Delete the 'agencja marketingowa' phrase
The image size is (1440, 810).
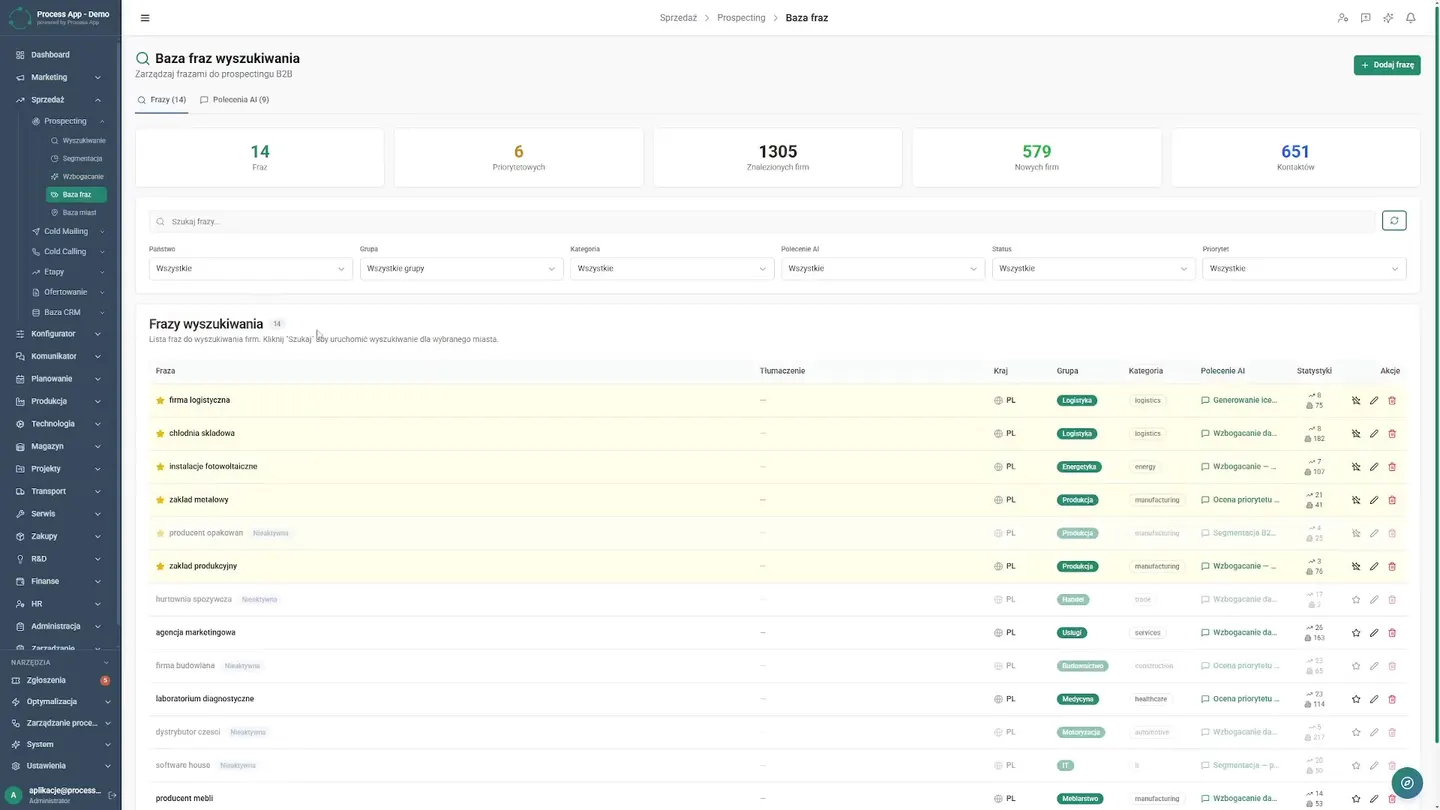point(1392,633)
